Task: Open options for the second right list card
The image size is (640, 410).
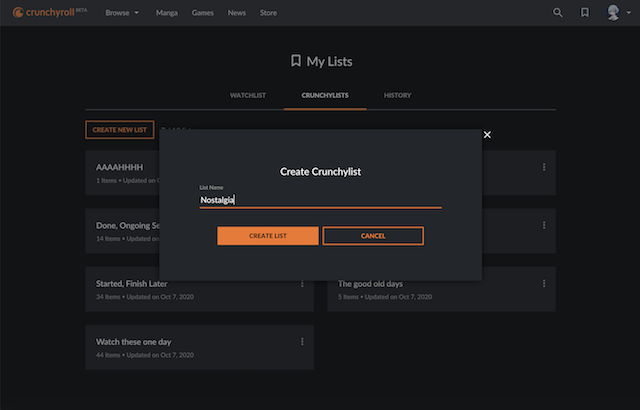Action: click(544, 225)
